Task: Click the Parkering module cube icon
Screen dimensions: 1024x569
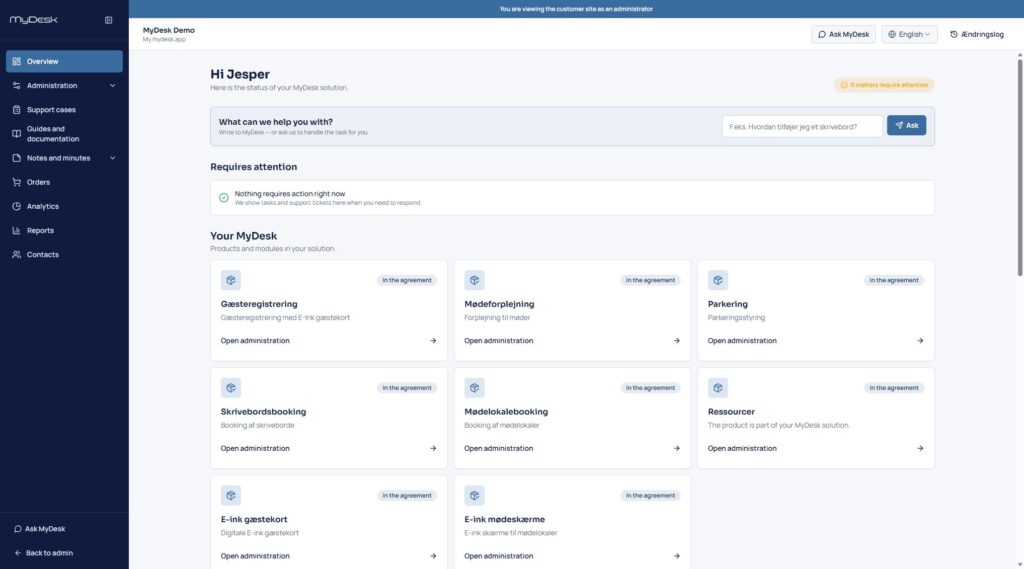Action: (718, 280)
